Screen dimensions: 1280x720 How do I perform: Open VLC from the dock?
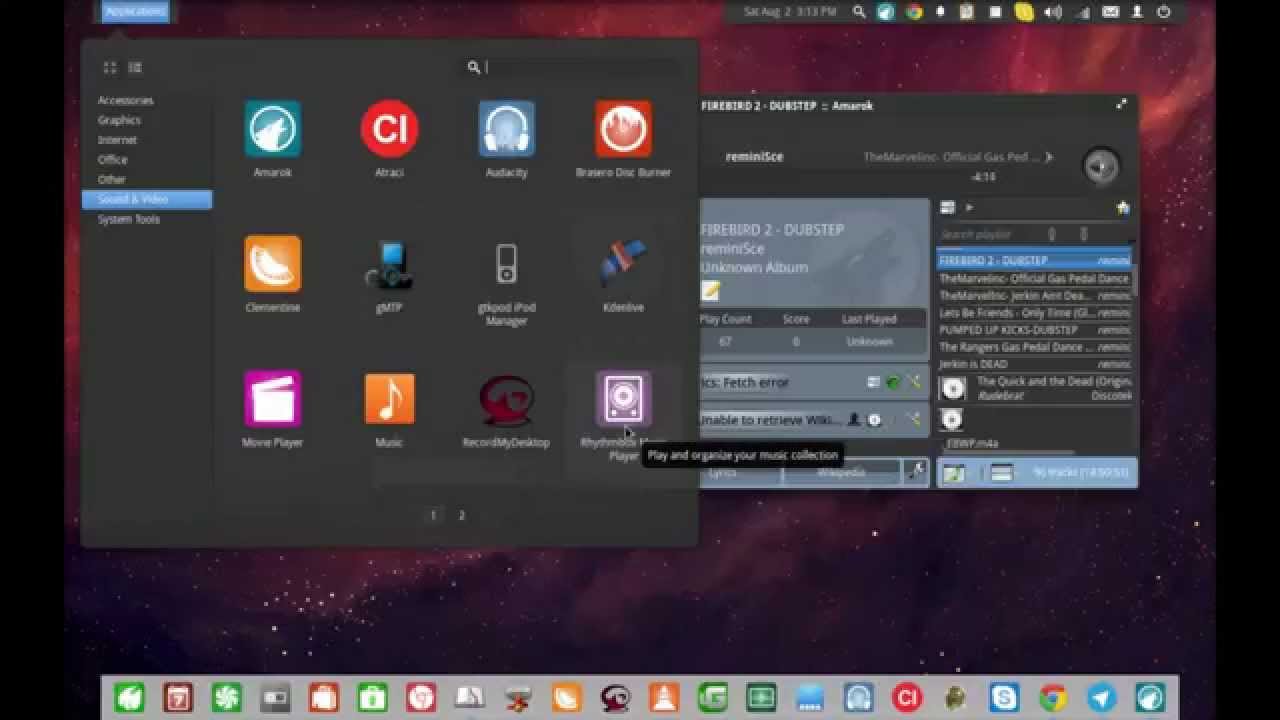[x=664, y=697]
